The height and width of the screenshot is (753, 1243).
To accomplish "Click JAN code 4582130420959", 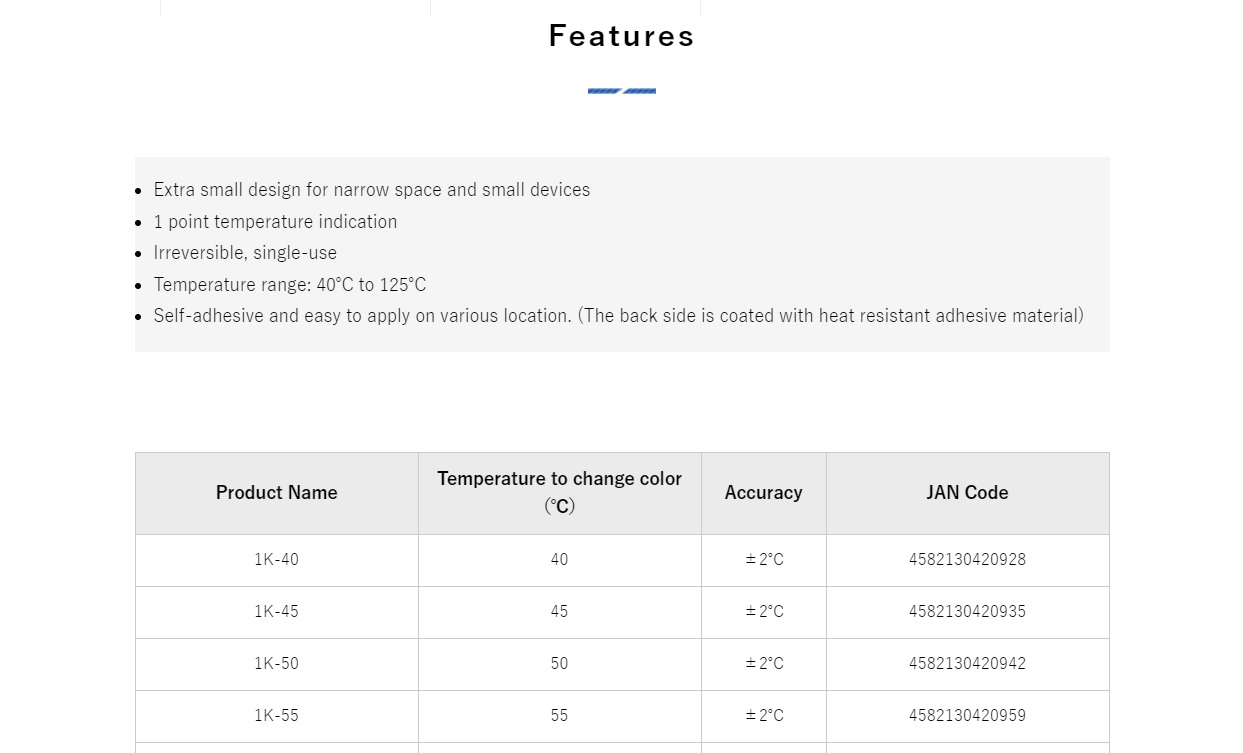I will (967, 716).
